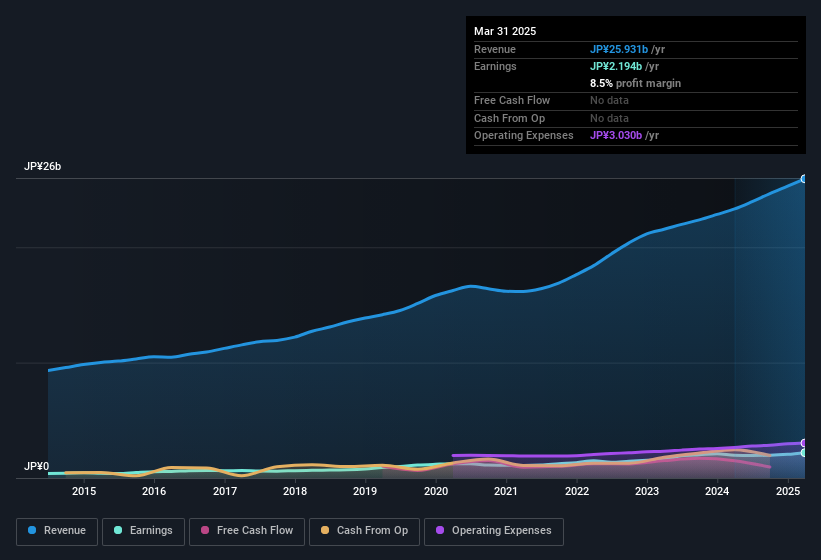Screen dimensions: 821x560
Task: Click the Revenue endpoint marker on blue line
Action: click(804, 179)
